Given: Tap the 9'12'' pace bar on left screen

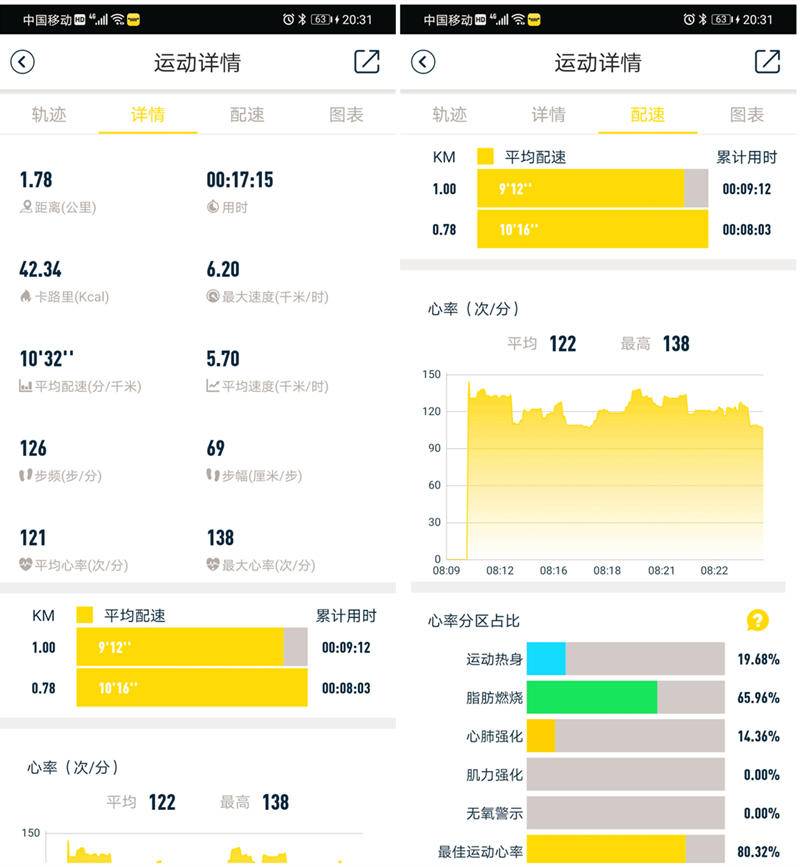Looking at the screenshot, I should tap(180, 647).
